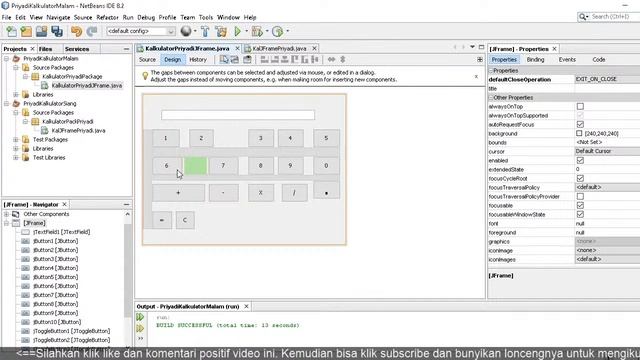Click the New File toolbar icon
Viewport: 640px width, 360px height.
tap(11, 31)
